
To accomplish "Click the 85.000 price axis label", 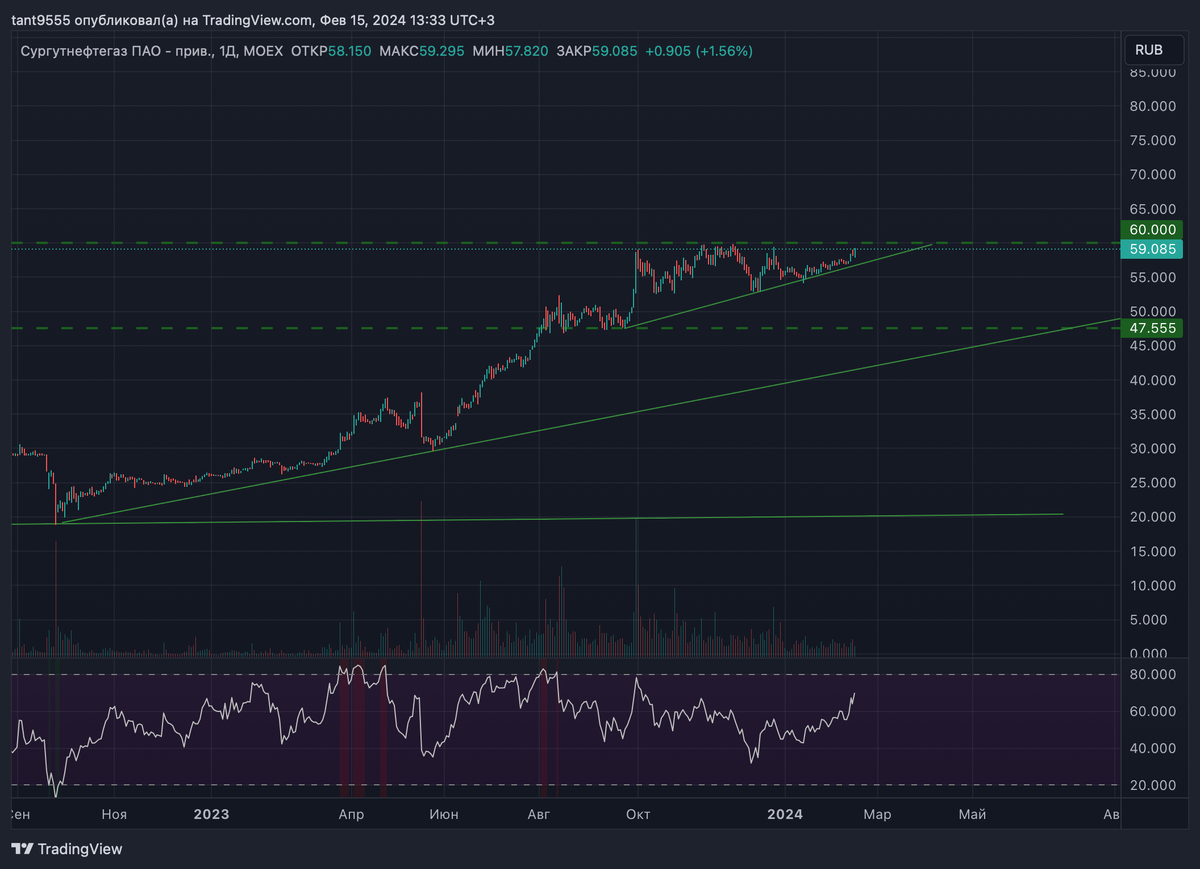I will tap(1151, 72).
